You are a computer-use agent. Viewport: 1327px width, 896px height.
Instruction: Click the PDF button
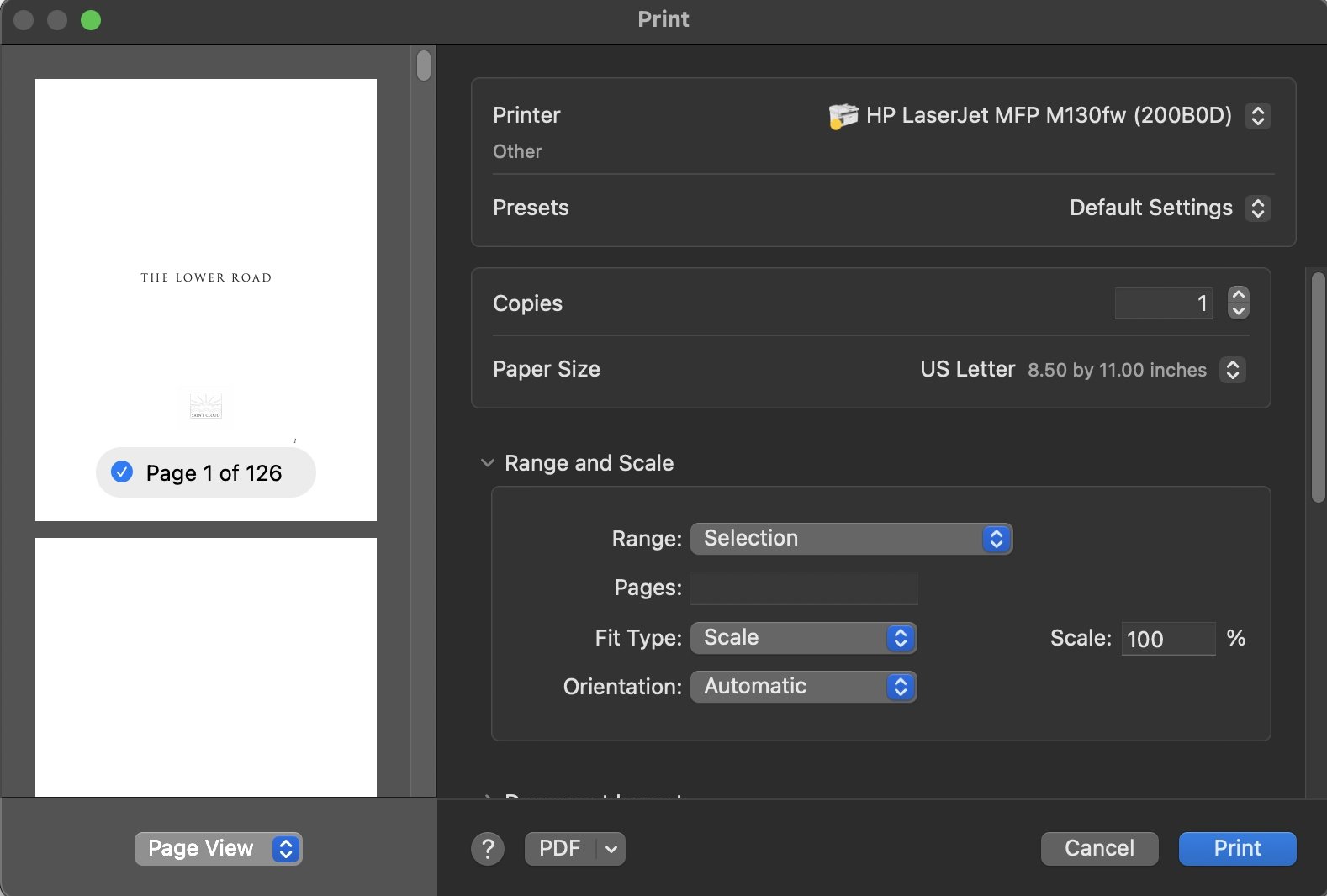(x=560, y=849)
